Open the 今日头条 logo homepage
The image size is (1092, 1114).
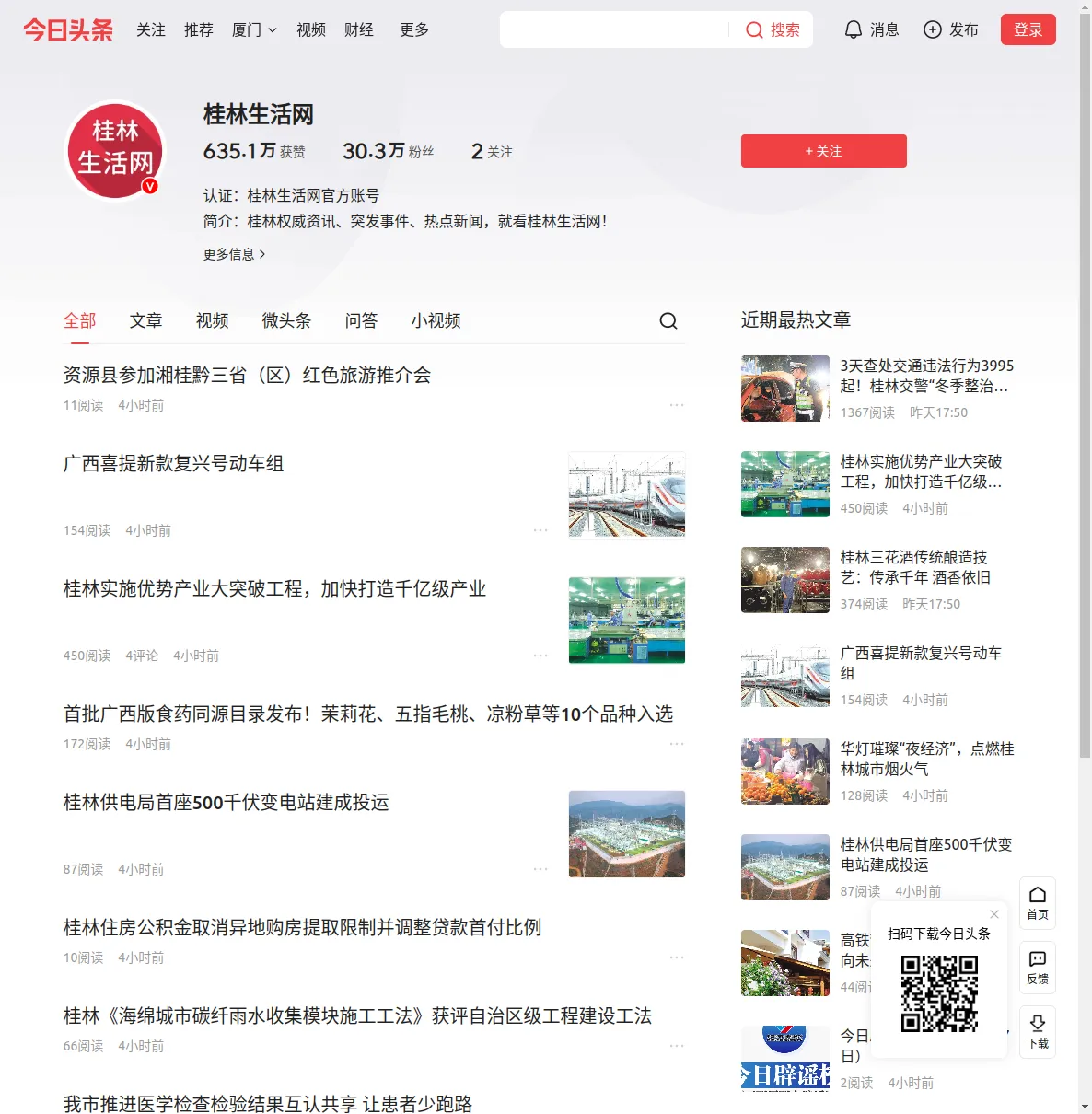click(x=68, y=30)
